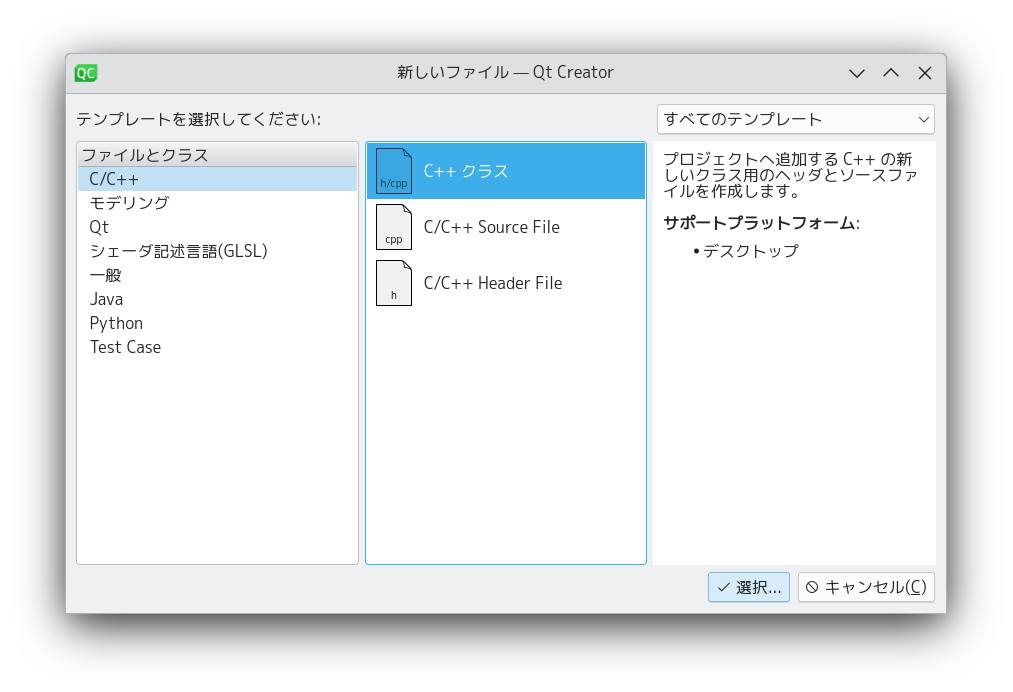Open the すべてのテンプレート dropdown
This screenshot has width=1013, height=692.
795,119
